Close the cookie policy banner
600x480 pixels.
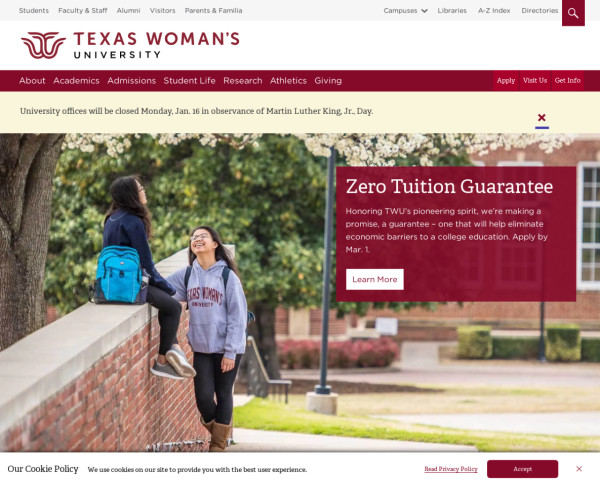click(579, 469)
